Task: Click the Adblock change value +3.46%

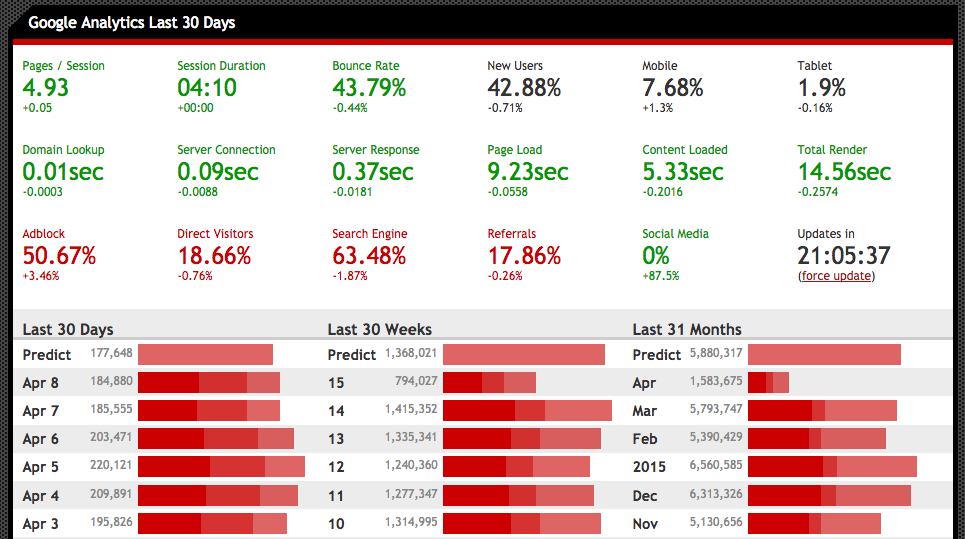Action: (41, 276)
